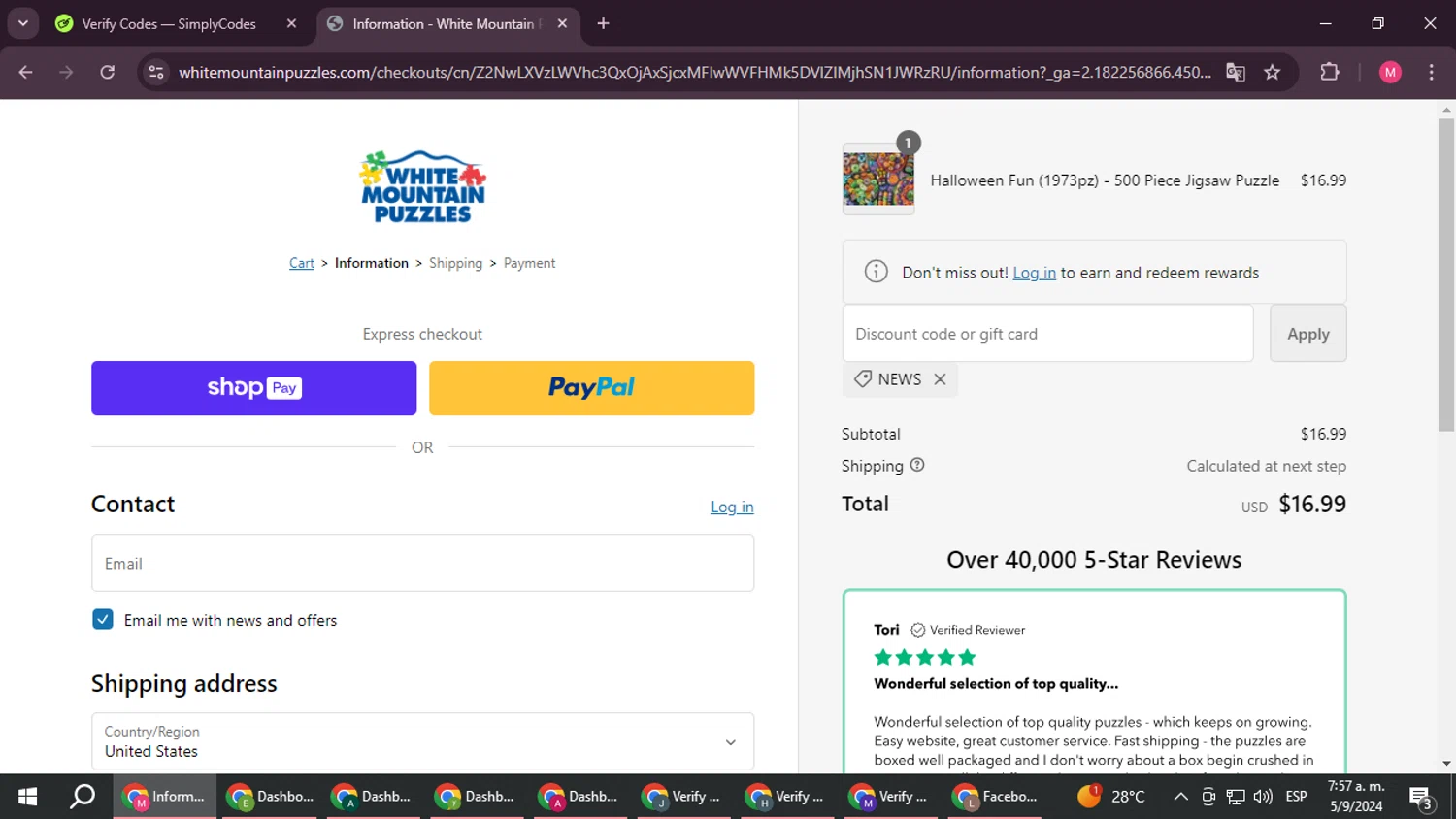Apply the discount code

[1307, 333]
